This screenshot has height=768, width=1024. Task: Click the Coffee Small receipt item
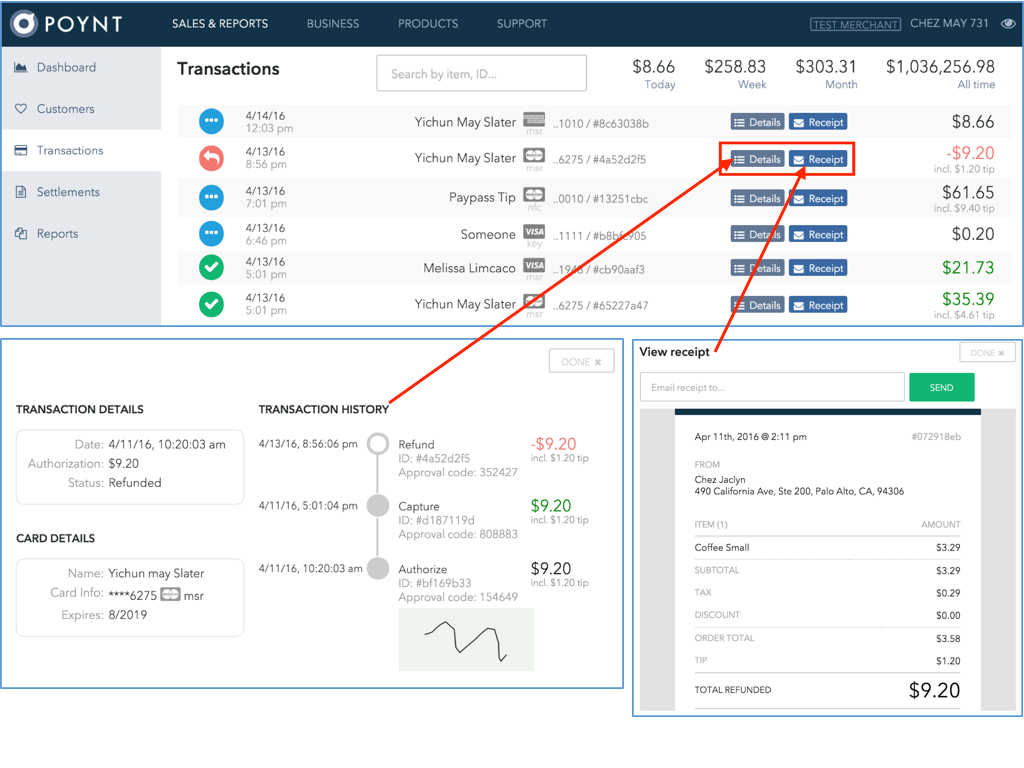click(x=722, y=547)
